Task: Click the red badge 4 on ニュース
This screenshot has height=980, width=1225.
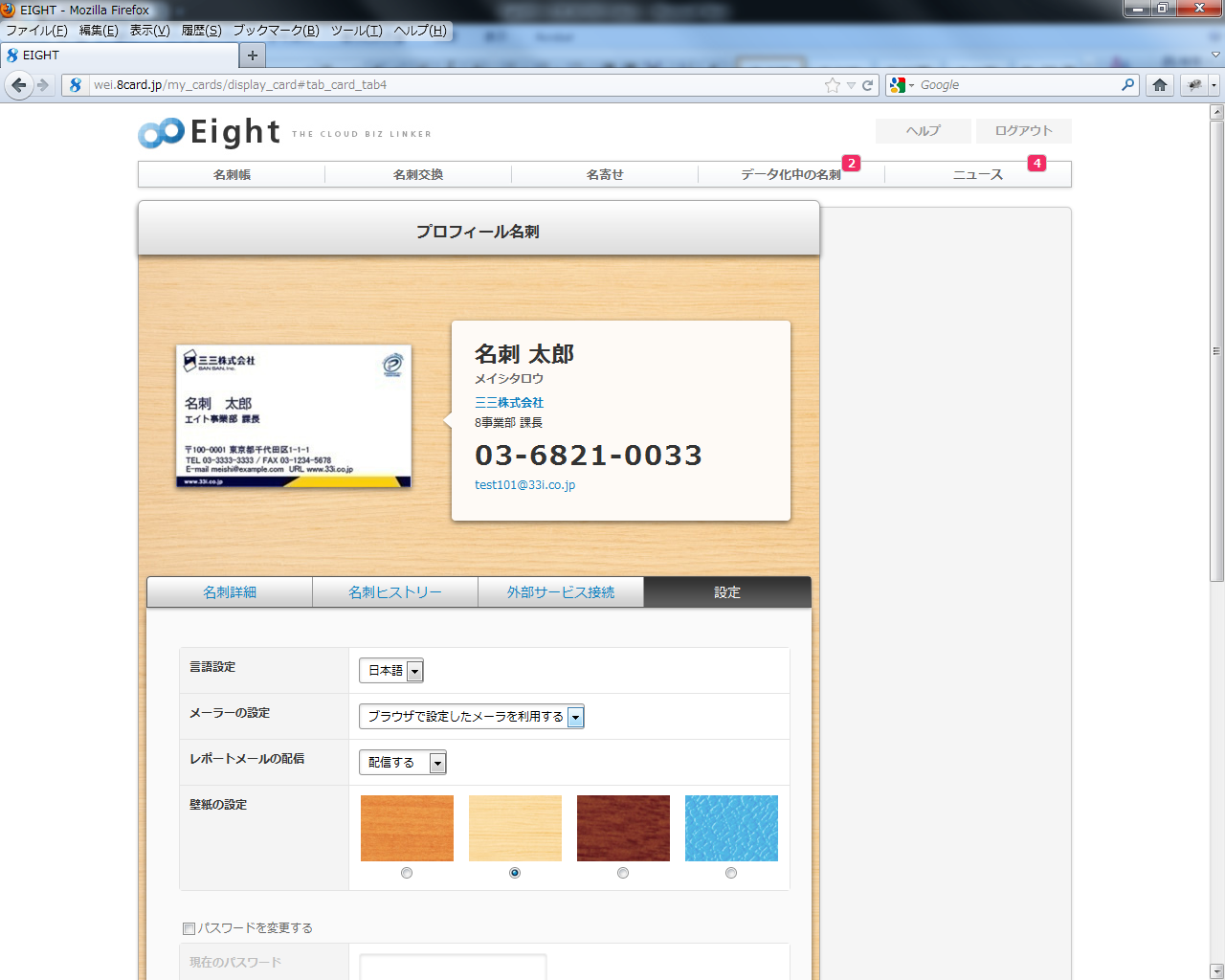Action: pyautogui.click(x=1036, y=164)
